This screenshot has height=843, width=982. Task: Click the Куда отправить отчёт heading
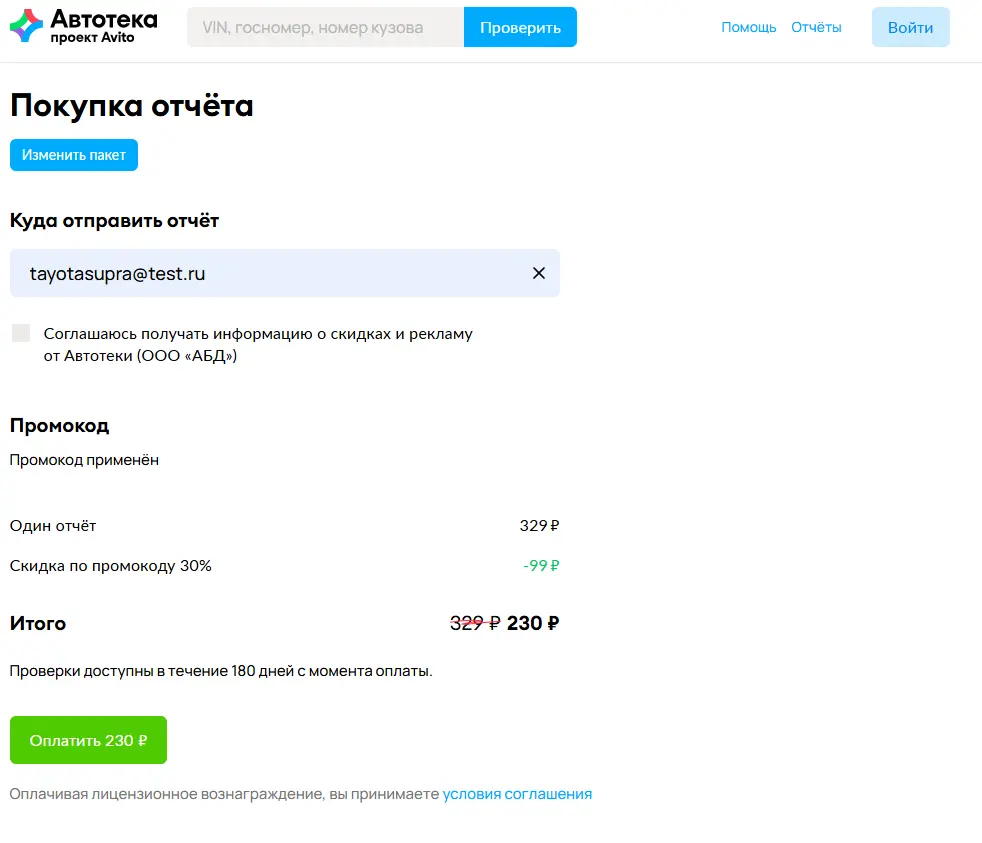[114, 220]
